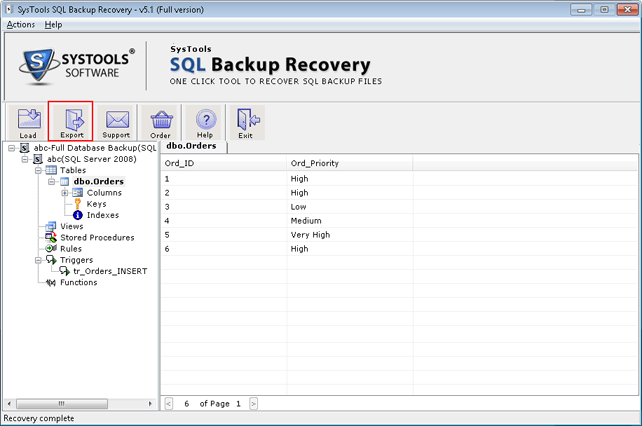
Task: Click the server icon beside abc(SQL Server 2008)
Action: coord(38,159)
